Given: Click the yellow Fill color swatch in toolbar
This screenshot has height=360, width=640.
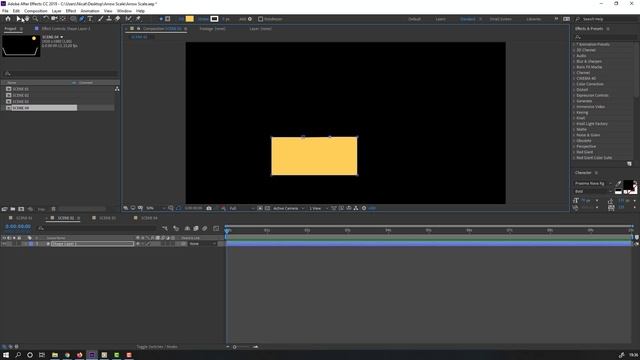Looking at the screenshot, I should (x=190, y=19).
